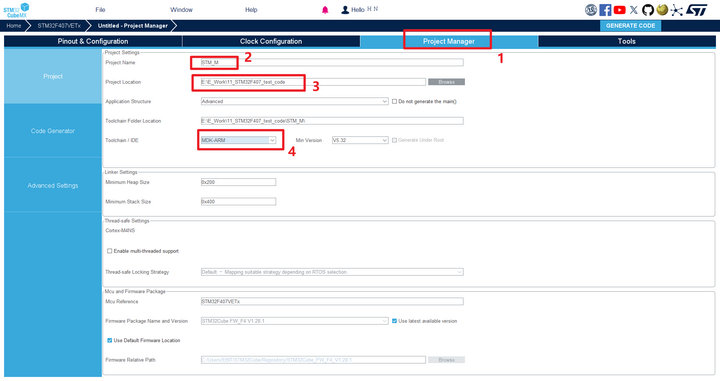The width and height of the screenshot is (720, 381).
Task: Click the pink notification bell icon
Action: [x=325, y=10]
